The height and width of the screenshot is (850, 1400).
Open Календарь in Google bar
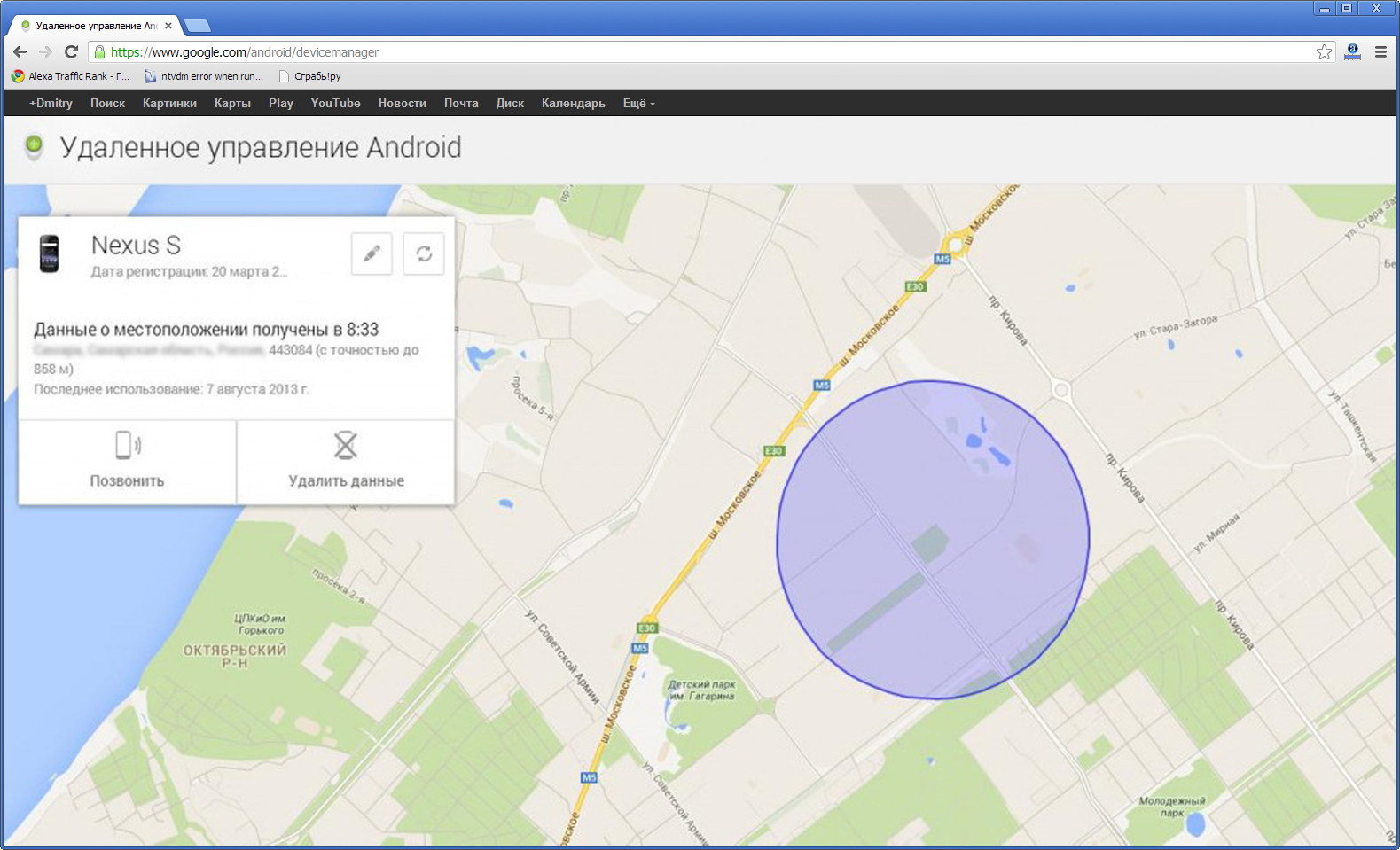click(x=574, y=103)
